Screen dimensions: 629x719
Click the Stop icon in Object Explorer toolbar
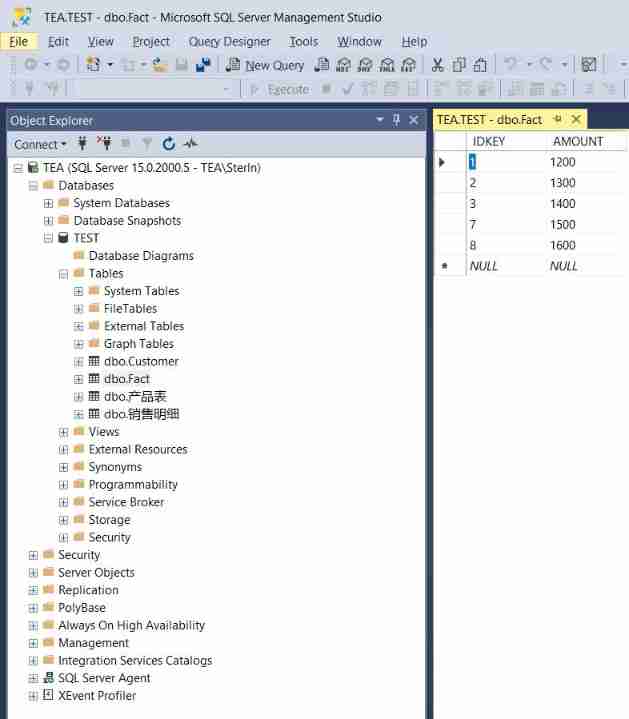[125, 144]
